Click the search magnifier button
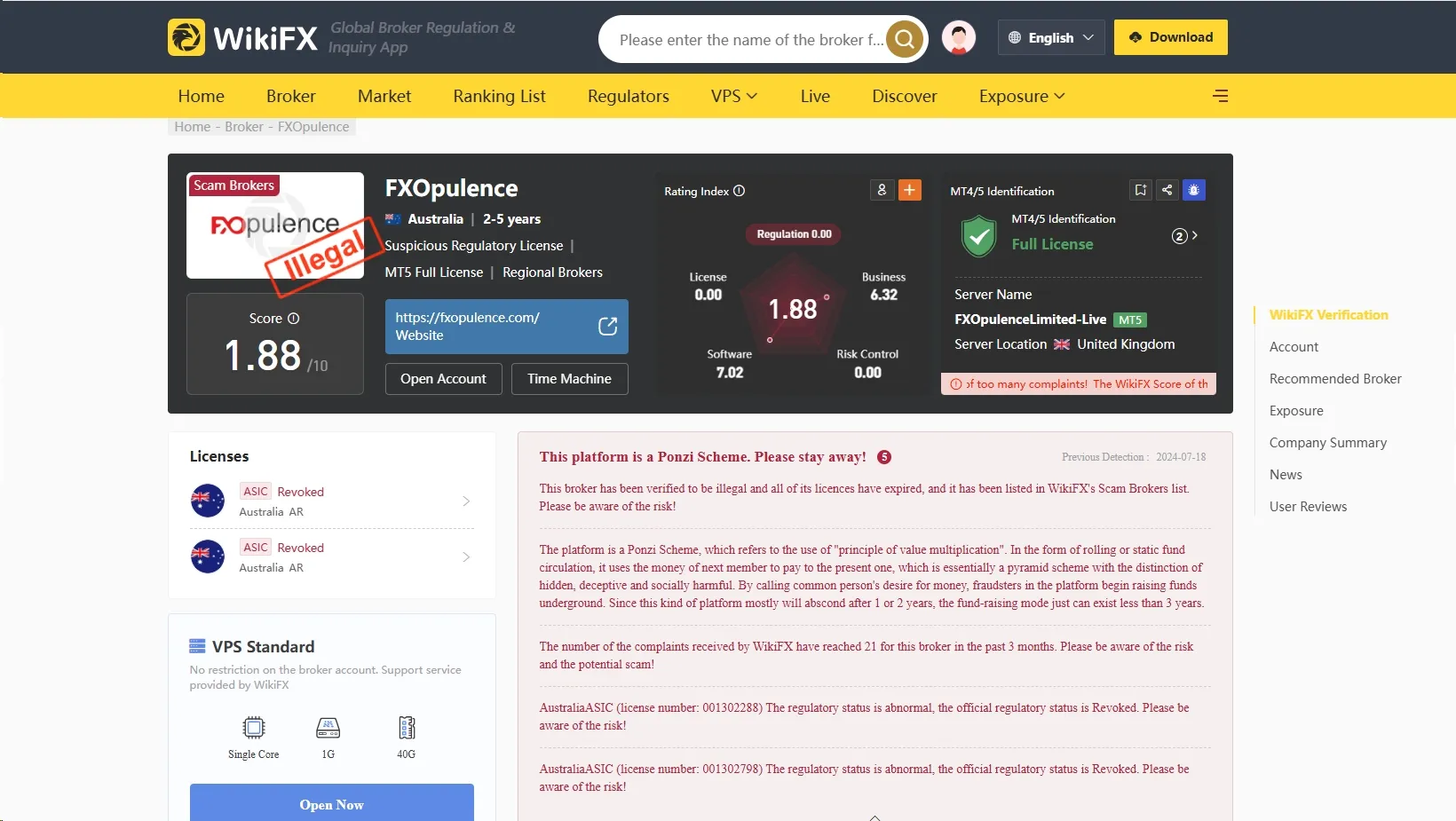The image size is (1456, 821). 905,39
